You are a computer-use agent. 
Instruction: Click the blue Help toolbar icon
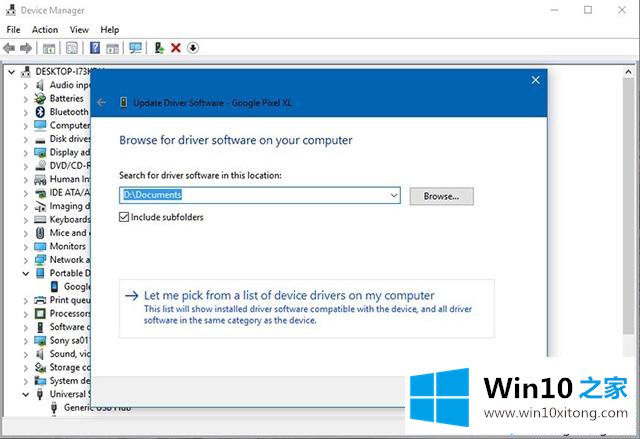[95, 48]
